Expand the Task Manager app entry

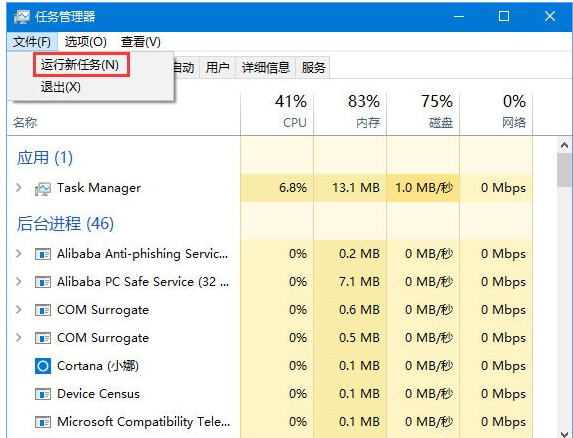tap(19, 188)
